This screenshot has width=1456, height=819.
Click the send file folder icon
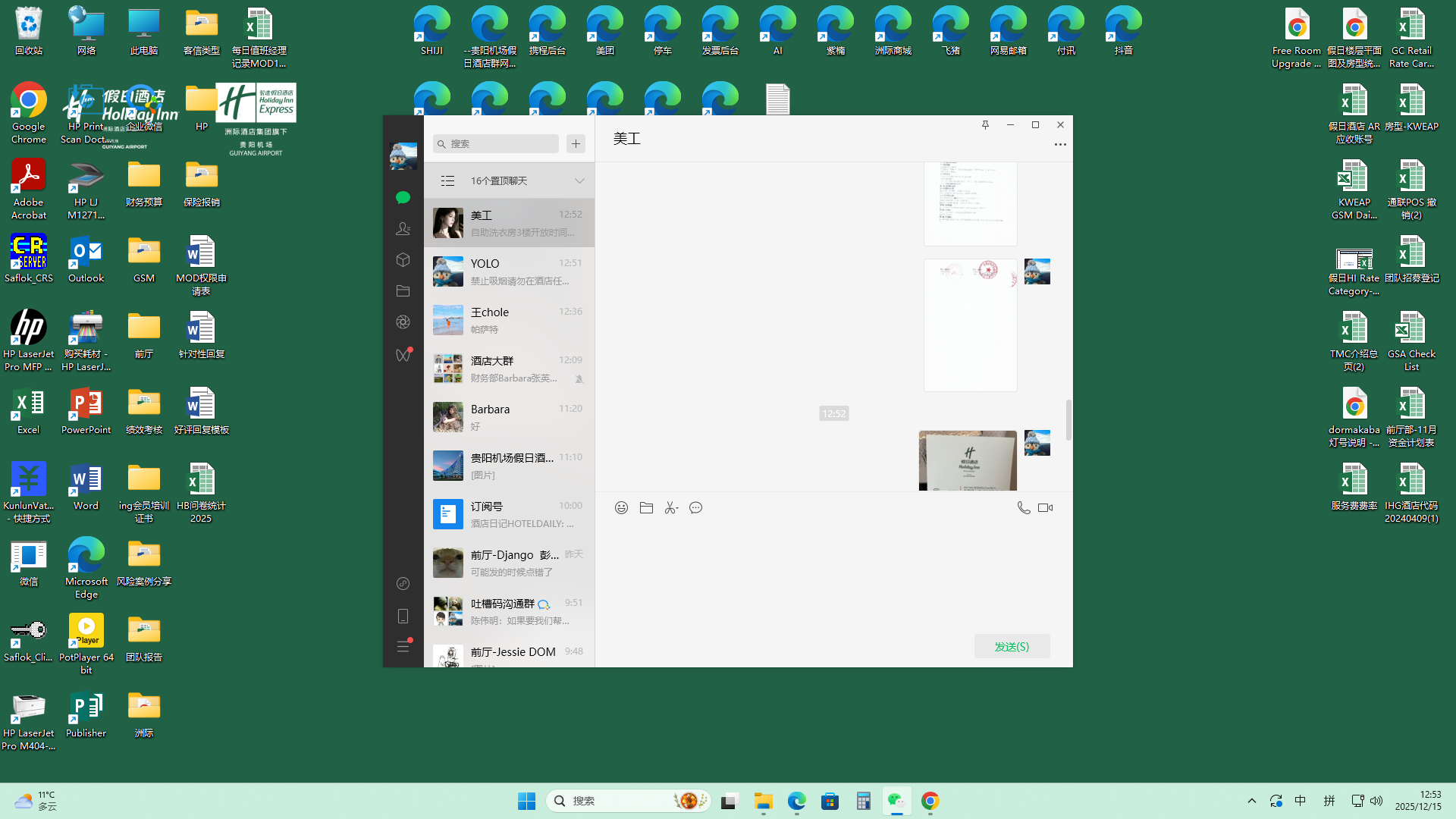tap(646, 508)
